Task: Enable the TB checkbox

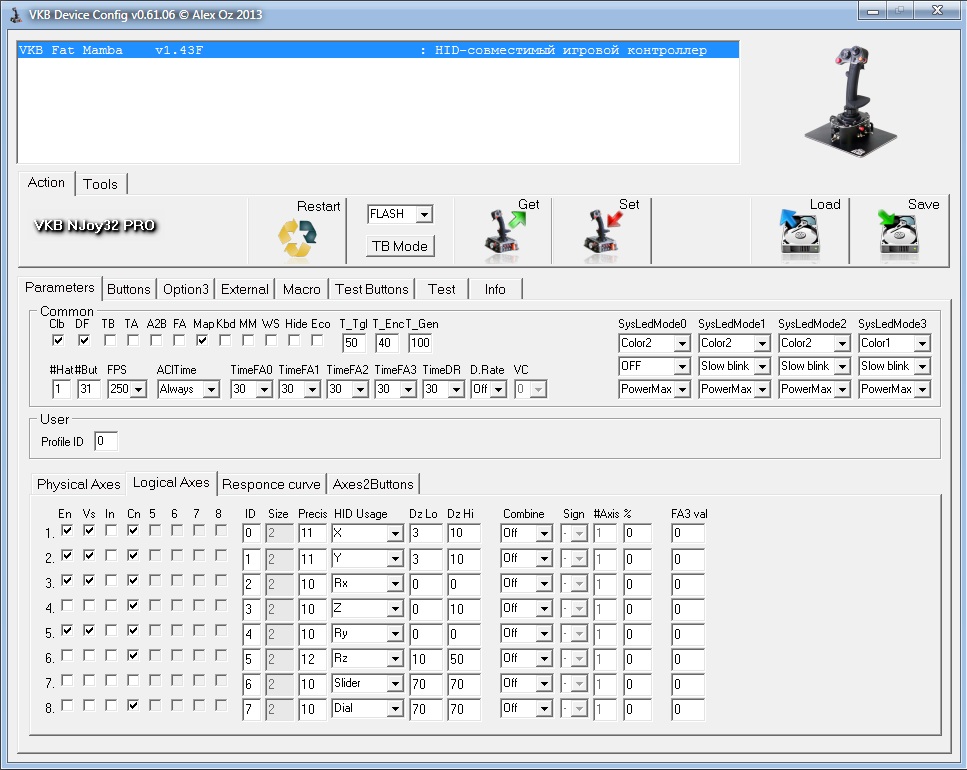Action: pos(110,340)
